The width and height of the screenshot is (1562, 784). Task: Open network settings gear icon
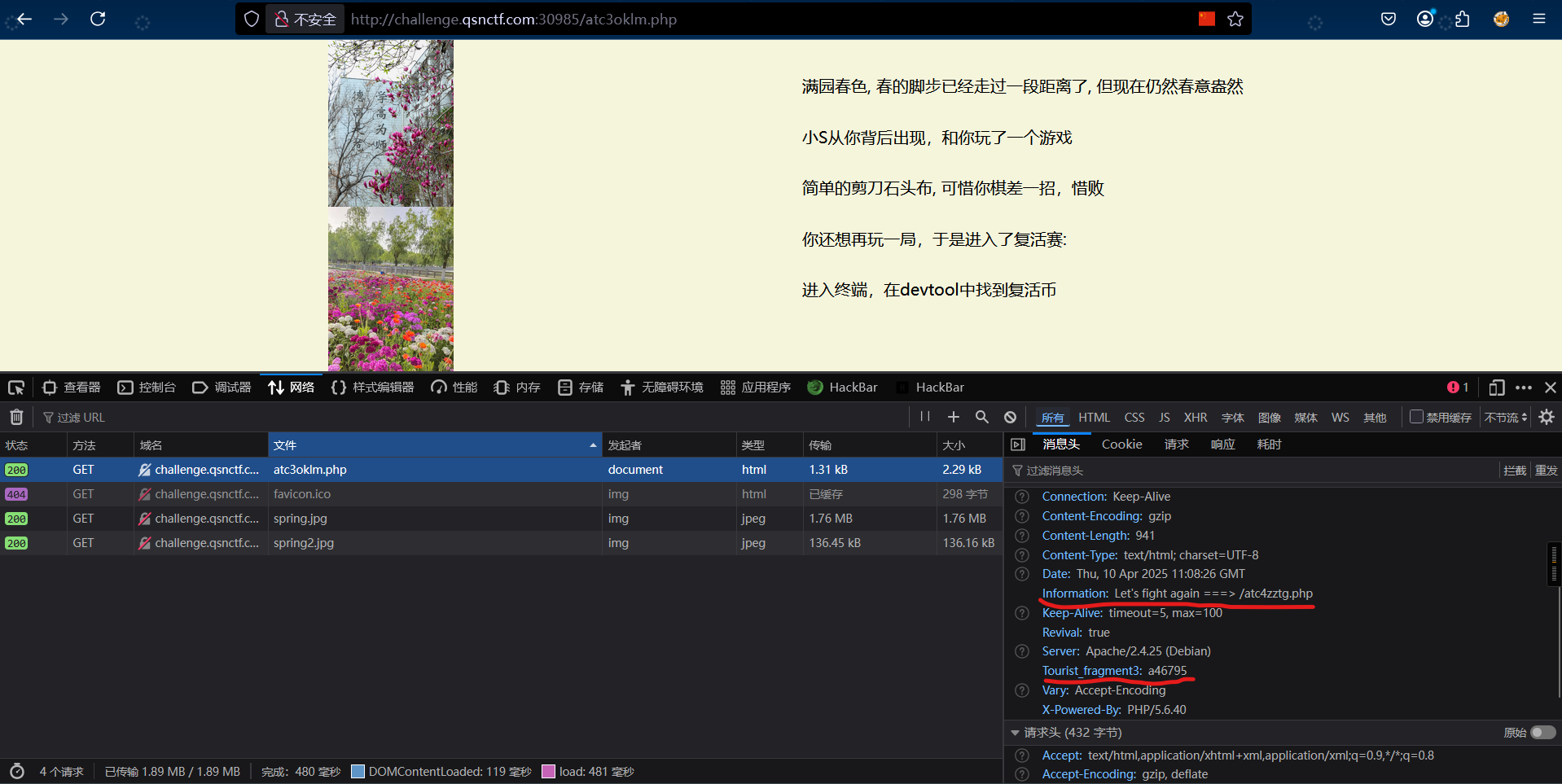(1547, 417)
